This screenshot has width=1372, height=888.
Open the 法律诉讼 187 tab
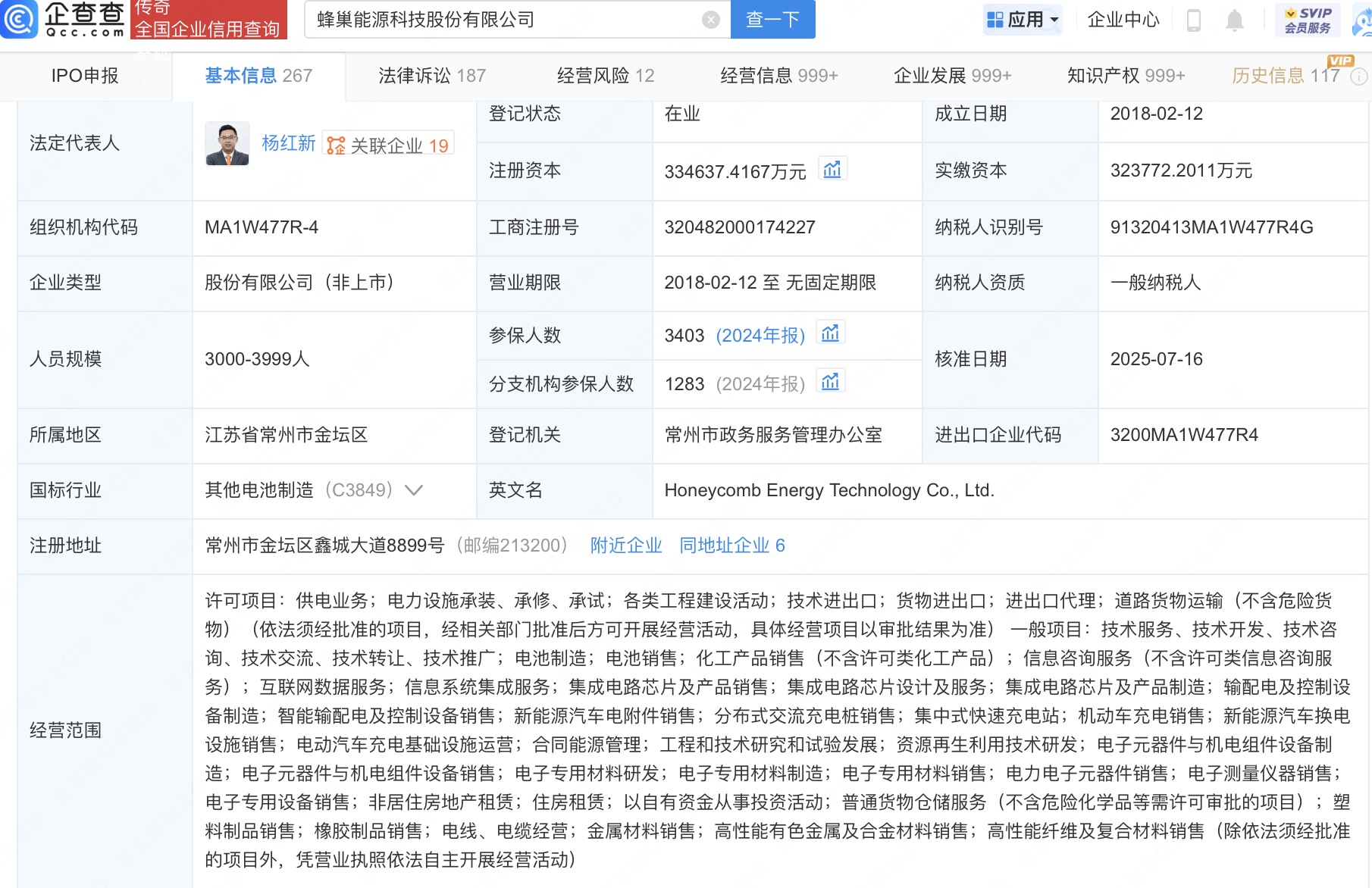pyautogui.click(x=432, y=76)
